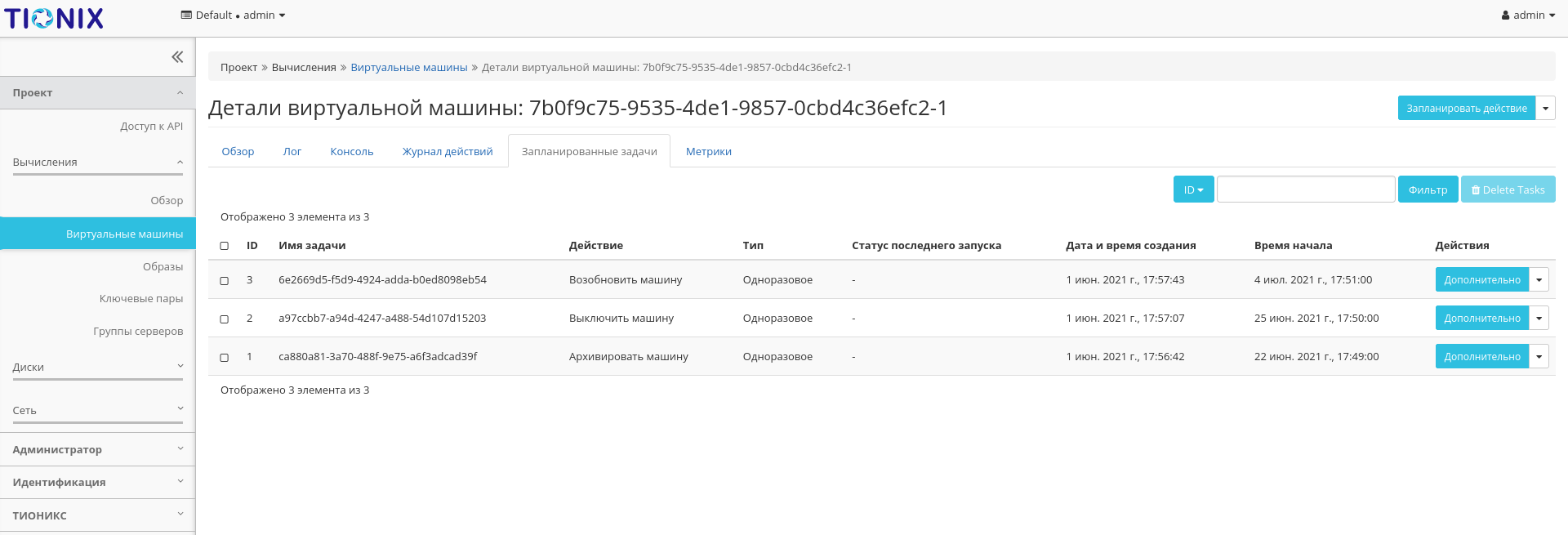Open the ID filter type dropdown
The width and height of the screenshot is (1568, 535).
click(1193, 189)
